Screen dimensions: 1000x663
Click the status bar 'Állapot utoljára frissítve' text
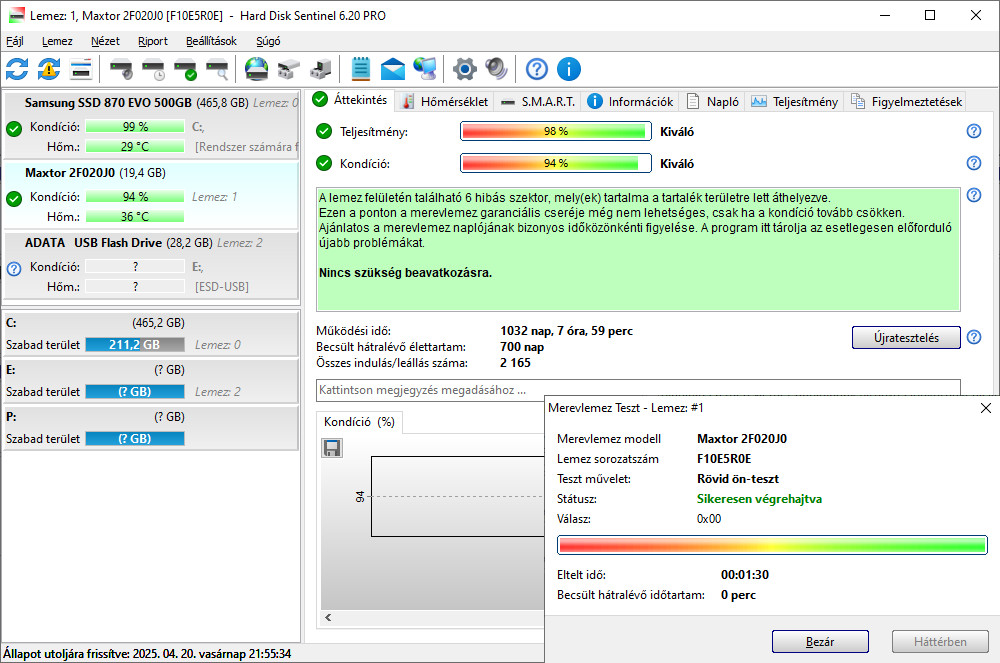147,653
